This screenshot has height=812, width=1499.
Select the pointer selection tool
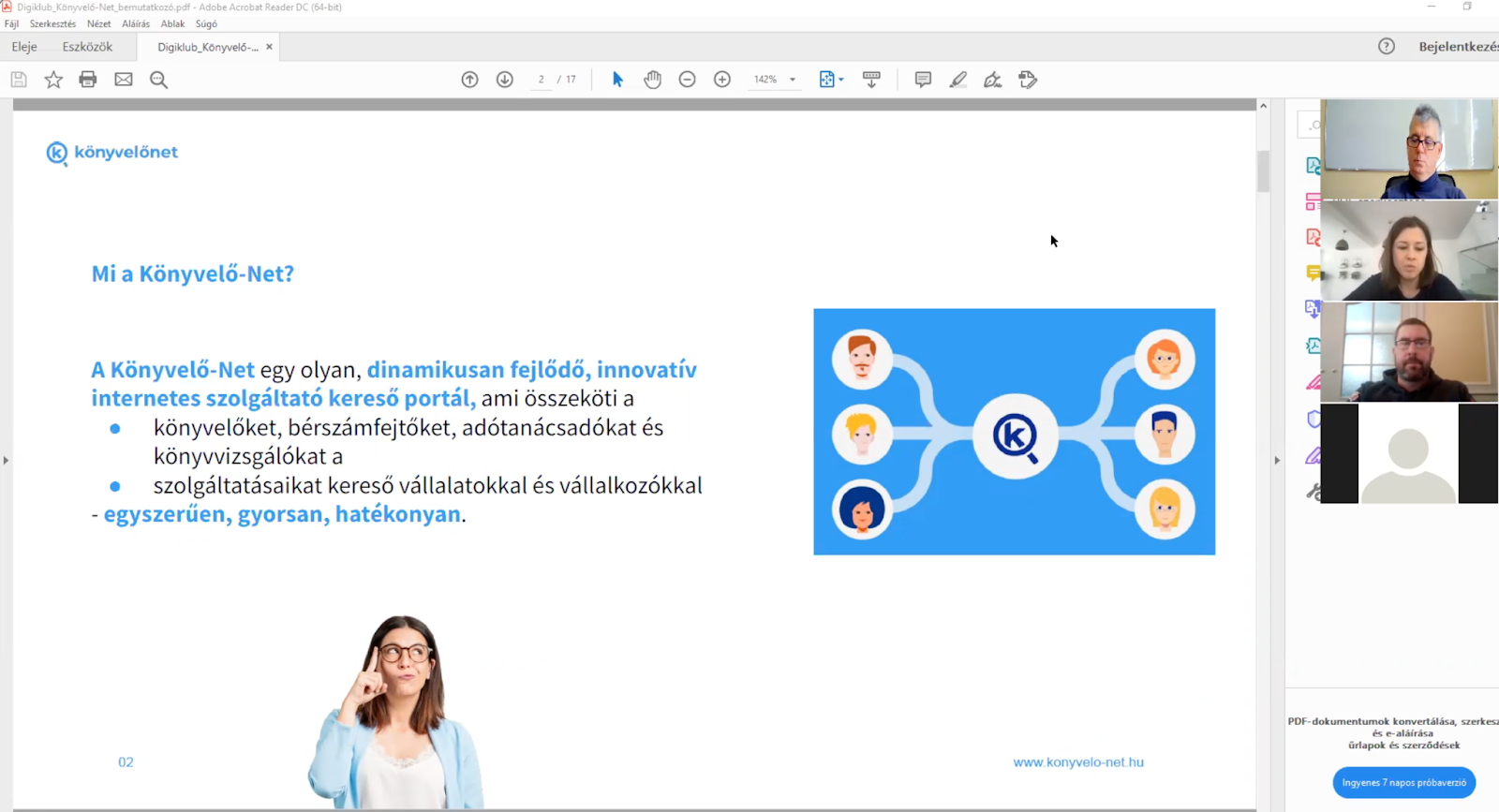click(x=617, y=80)
